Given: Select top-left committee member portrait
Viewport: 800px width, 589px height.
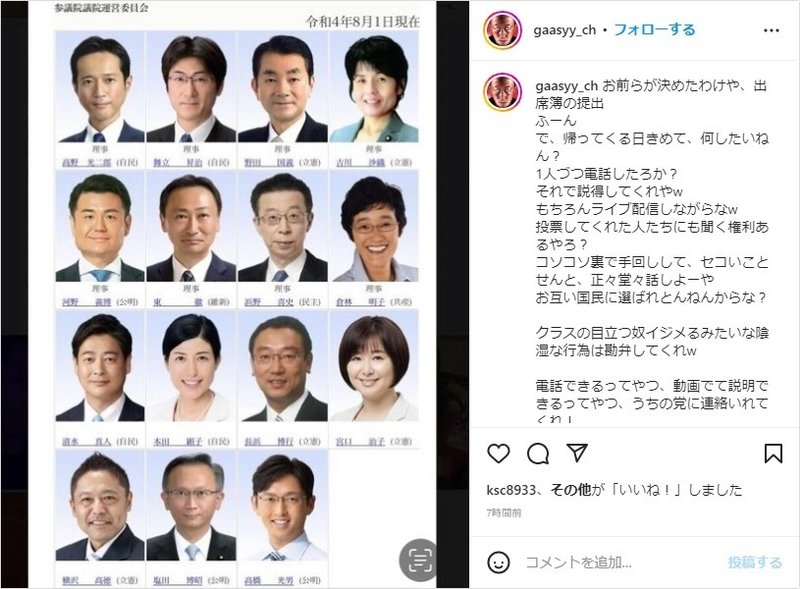Looking at the screenshot, I should tap(100, 87).
